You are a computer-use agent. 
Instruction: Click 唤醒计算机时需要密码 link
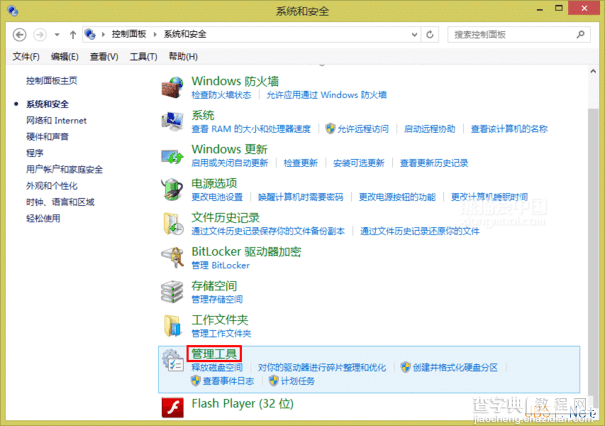click(301, 197)
